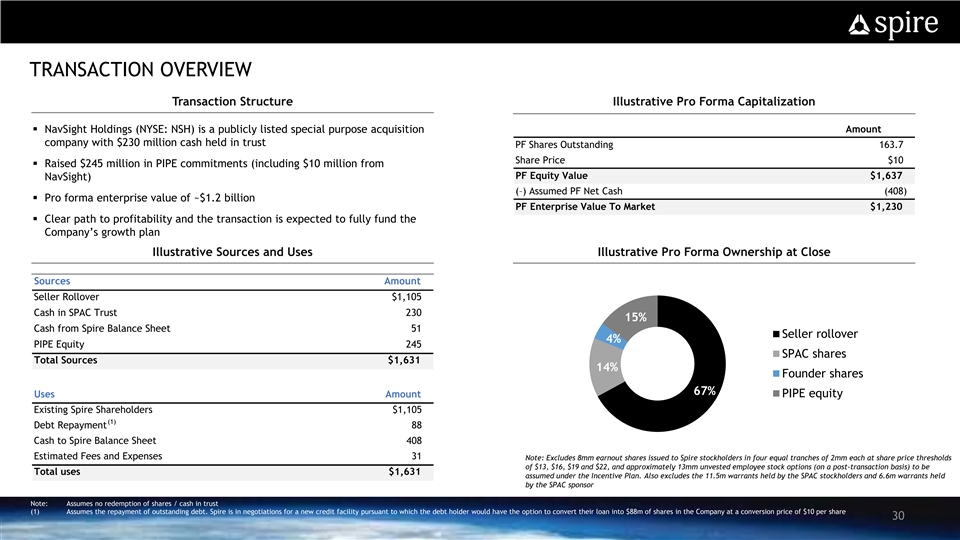Select the Illustrative Sources and Uses heading

click(x=232, y=252)
